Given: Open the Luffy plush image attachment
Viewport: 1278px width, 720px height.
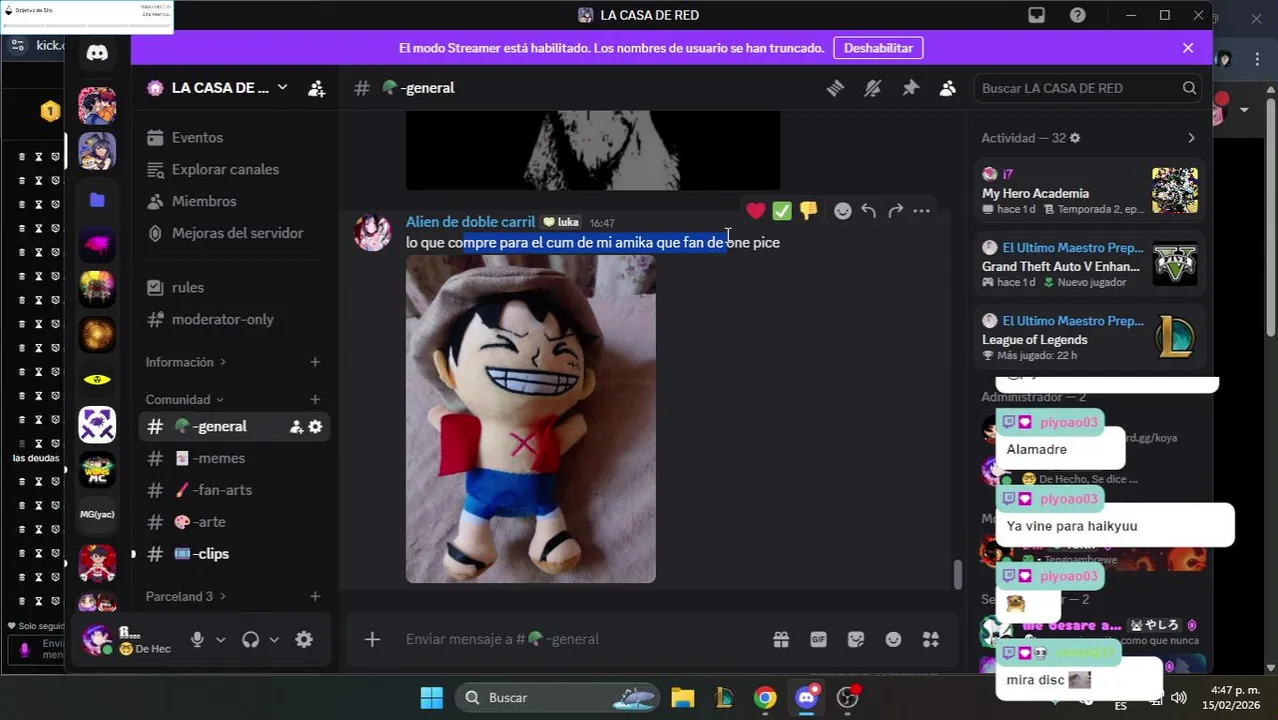Looking at the screenshot, I should [x=530, y=419].
